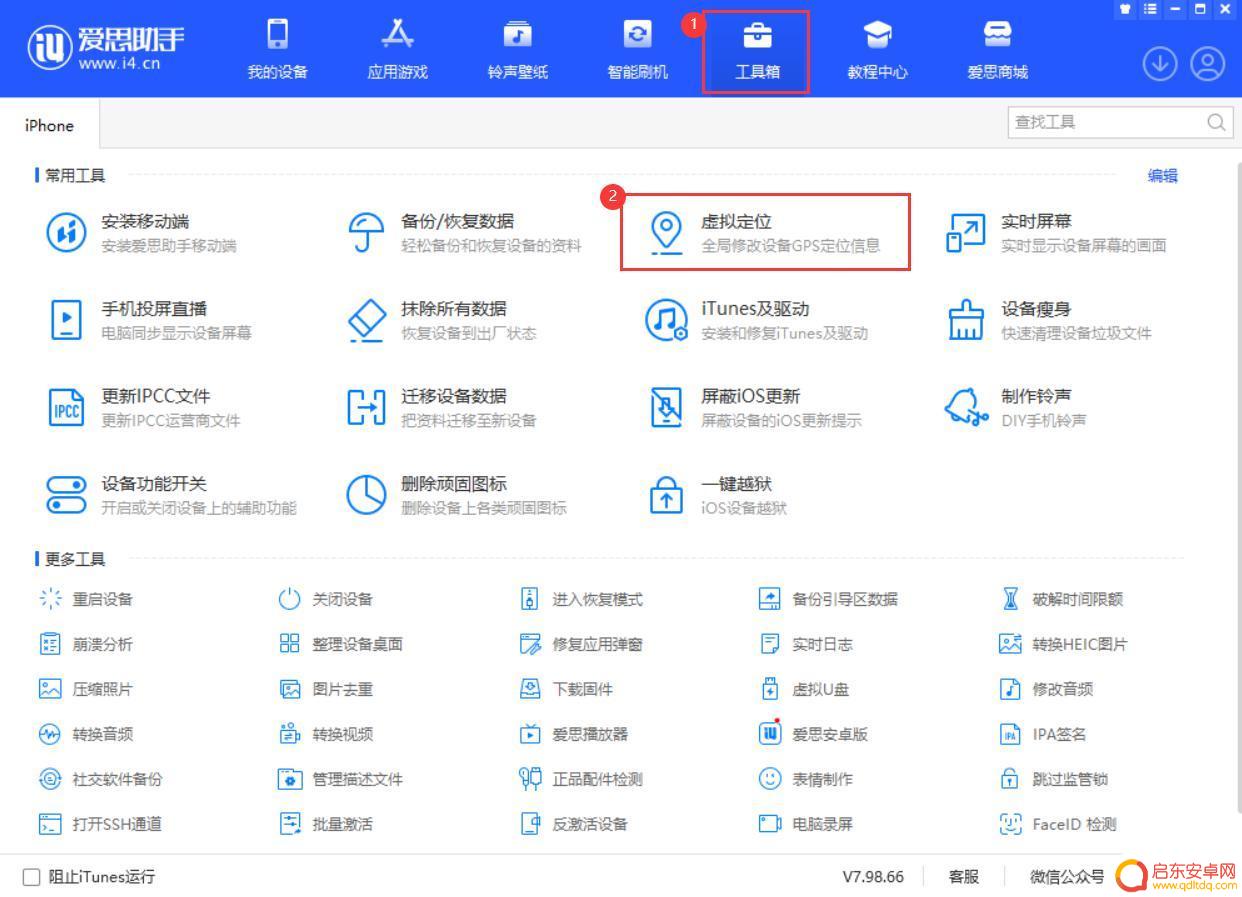Open 跳过监管锁 tool
The image size is (1242, 897).
coord(1054,779)
